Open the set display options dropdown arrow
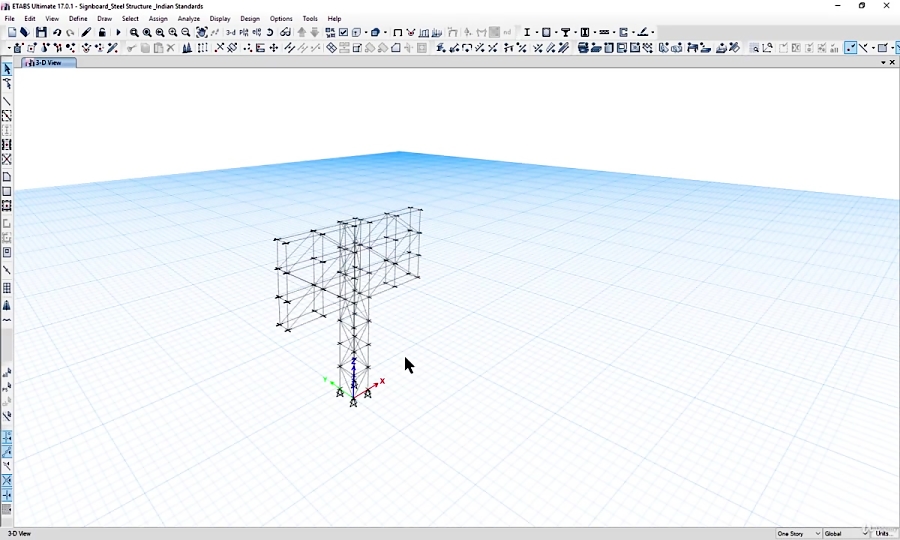 coord(366,33)
